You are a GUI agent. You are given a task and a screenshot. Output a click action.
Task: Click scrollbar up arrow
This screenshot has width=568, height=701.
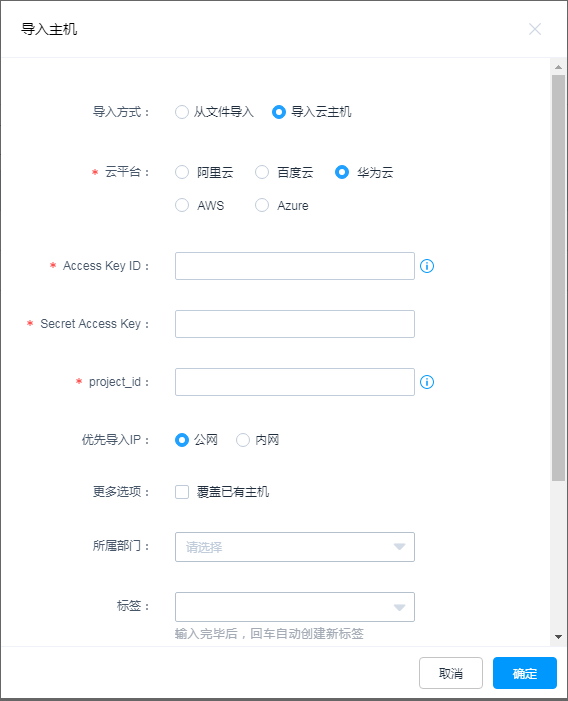point(558,67)
